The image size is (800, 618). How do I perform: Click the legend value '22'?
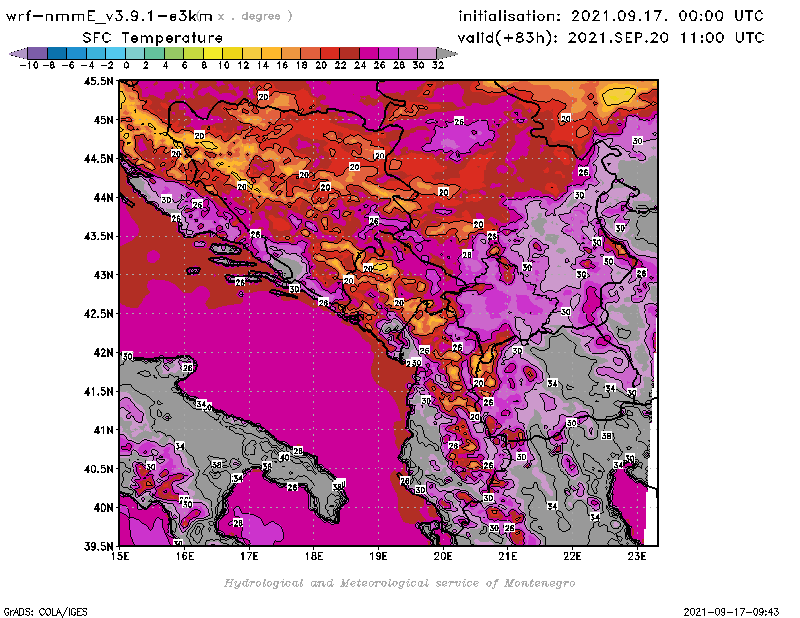tap(340, 65)
